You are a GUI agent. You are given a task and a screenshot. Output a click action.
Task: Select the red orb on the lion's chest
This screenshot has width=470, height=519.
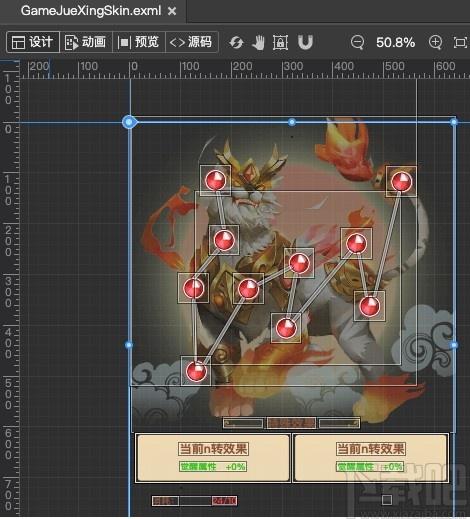[x=224, y=240]
